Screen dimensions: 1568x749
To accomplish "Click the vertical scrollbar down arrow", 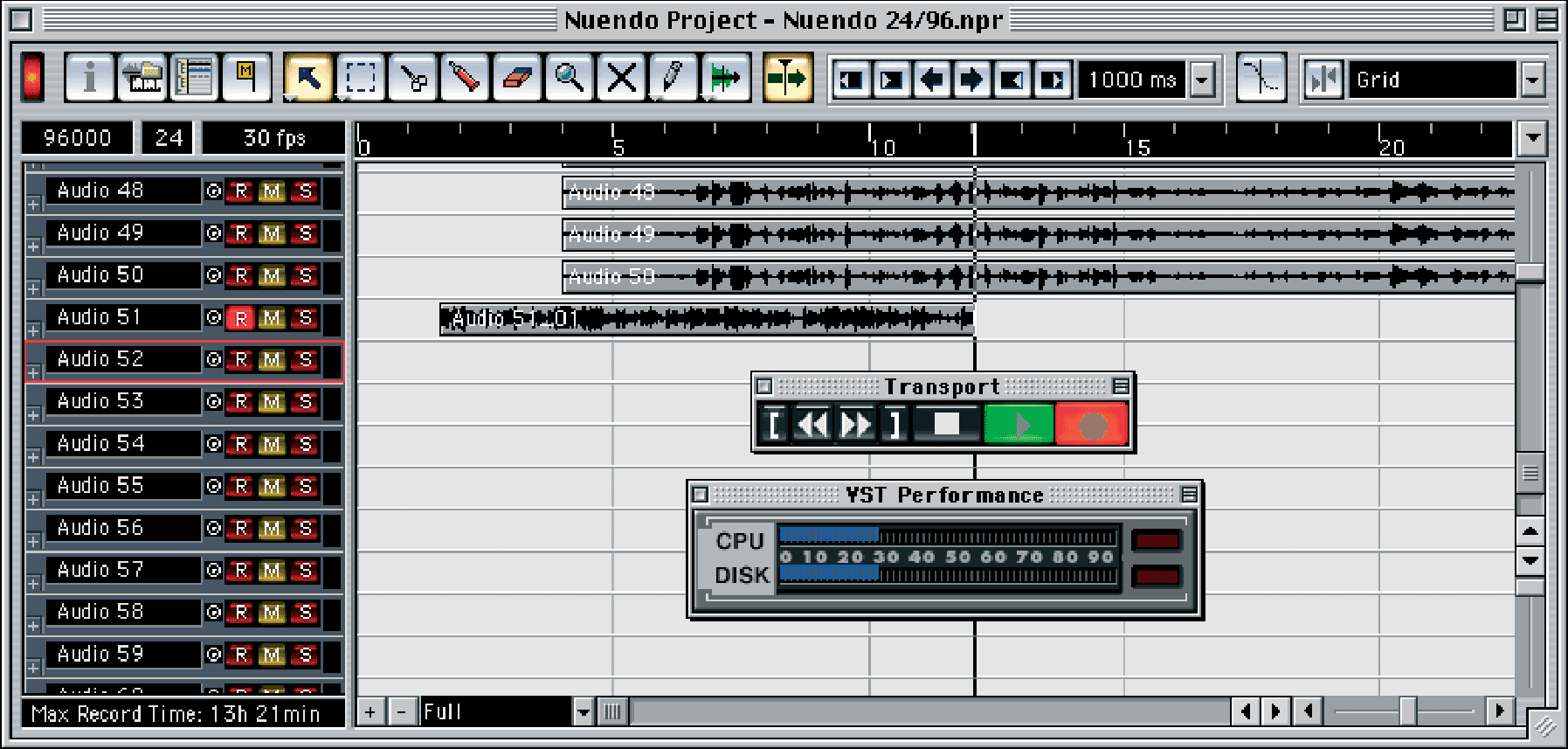I will pyautogui.click(x=1530, y=560).
